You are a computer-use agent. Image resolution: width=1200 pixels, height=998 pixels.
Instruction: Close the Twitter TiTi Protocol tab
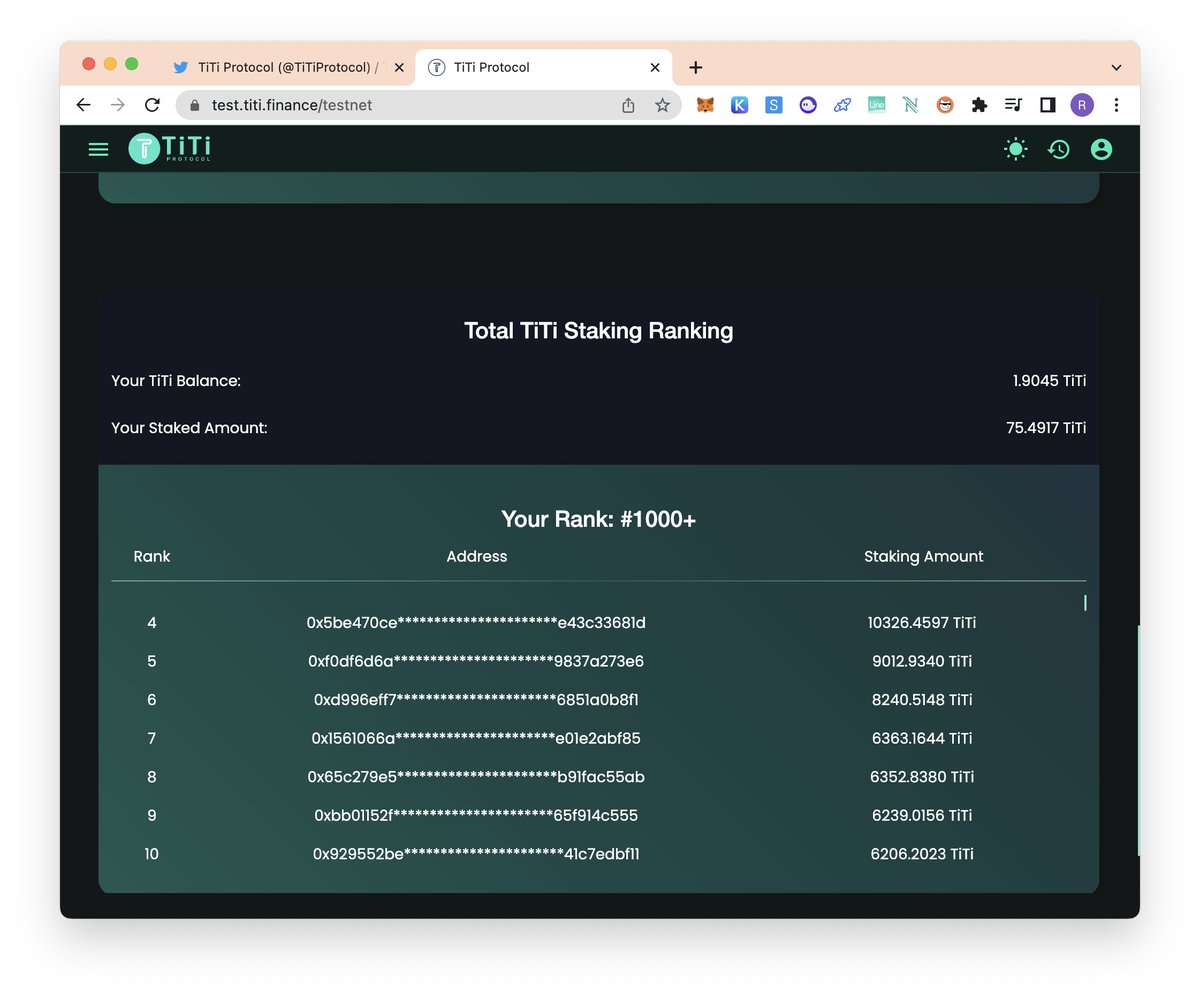[x=399, y=68]
